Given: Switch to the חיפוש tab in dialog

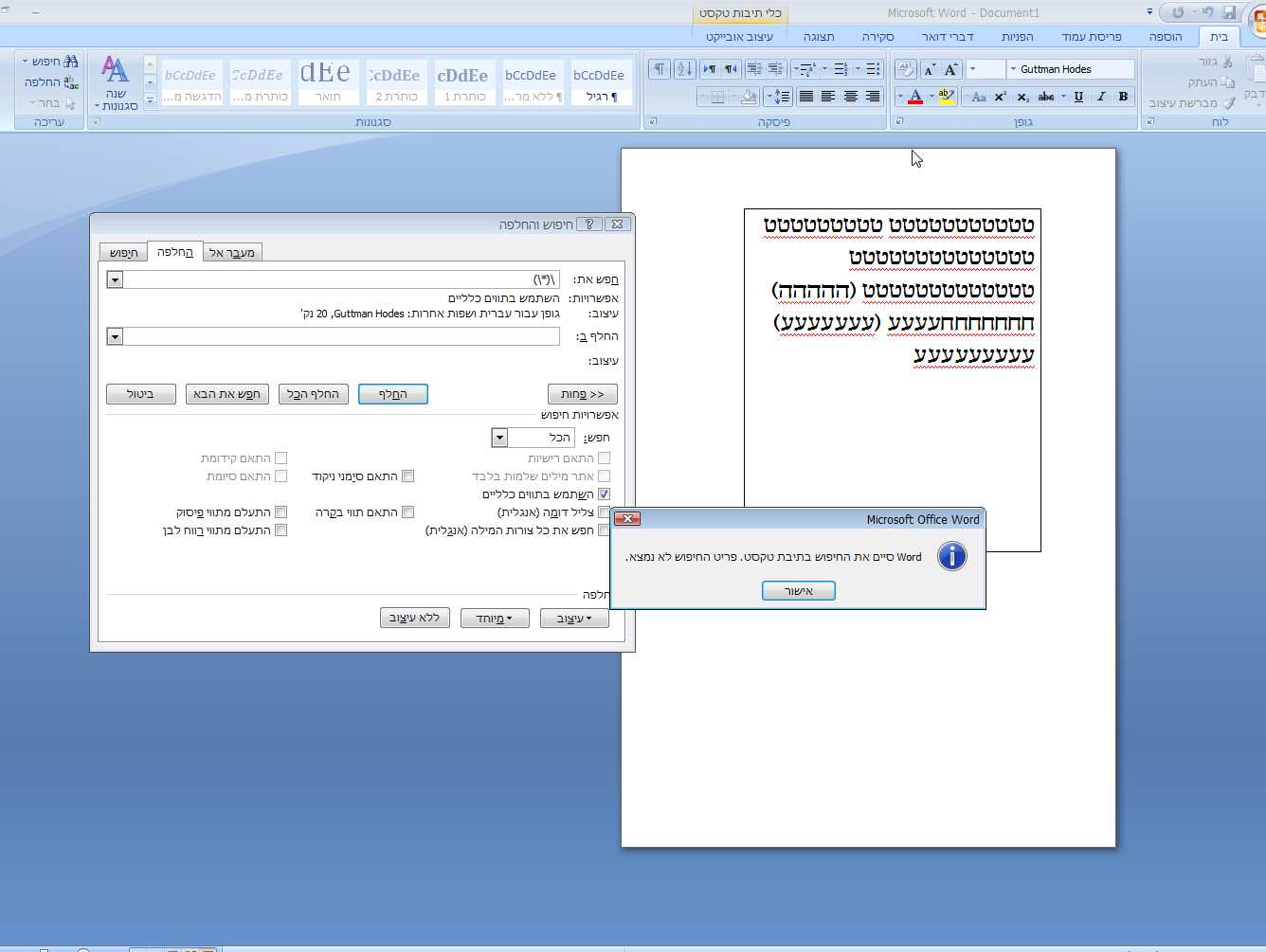Looking at the screenshot, I should tap(123, 253).
